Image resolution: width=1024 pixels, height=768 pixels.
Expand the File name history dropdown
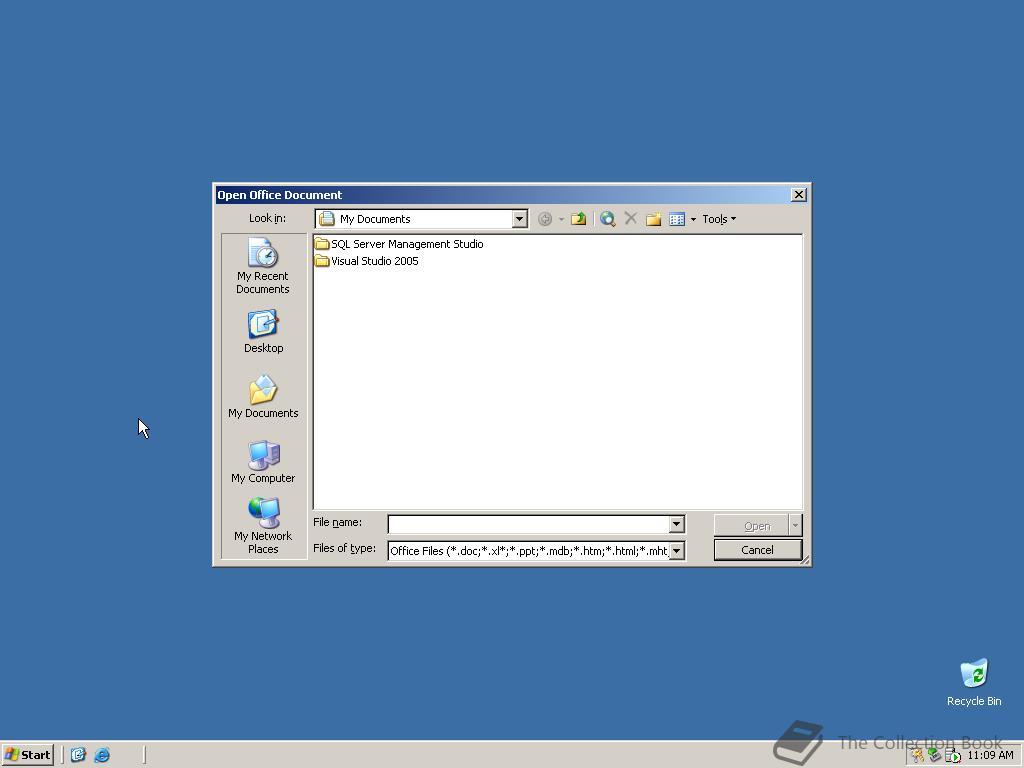[x=677, y=524]
